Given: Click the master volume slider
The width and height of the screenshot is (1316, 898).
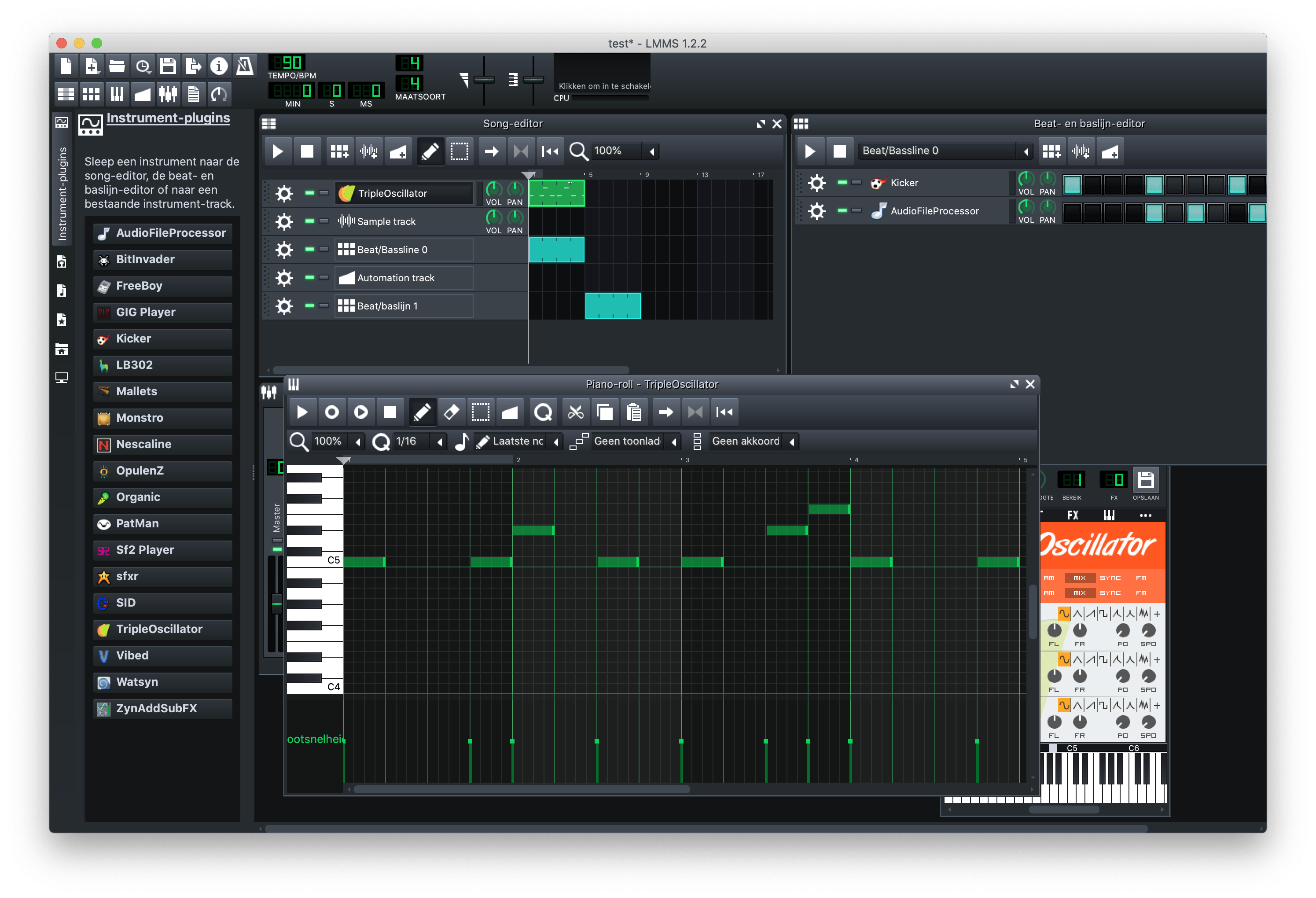Looking at the screenshot, I should pyautogui.click(x=484, y=80).
